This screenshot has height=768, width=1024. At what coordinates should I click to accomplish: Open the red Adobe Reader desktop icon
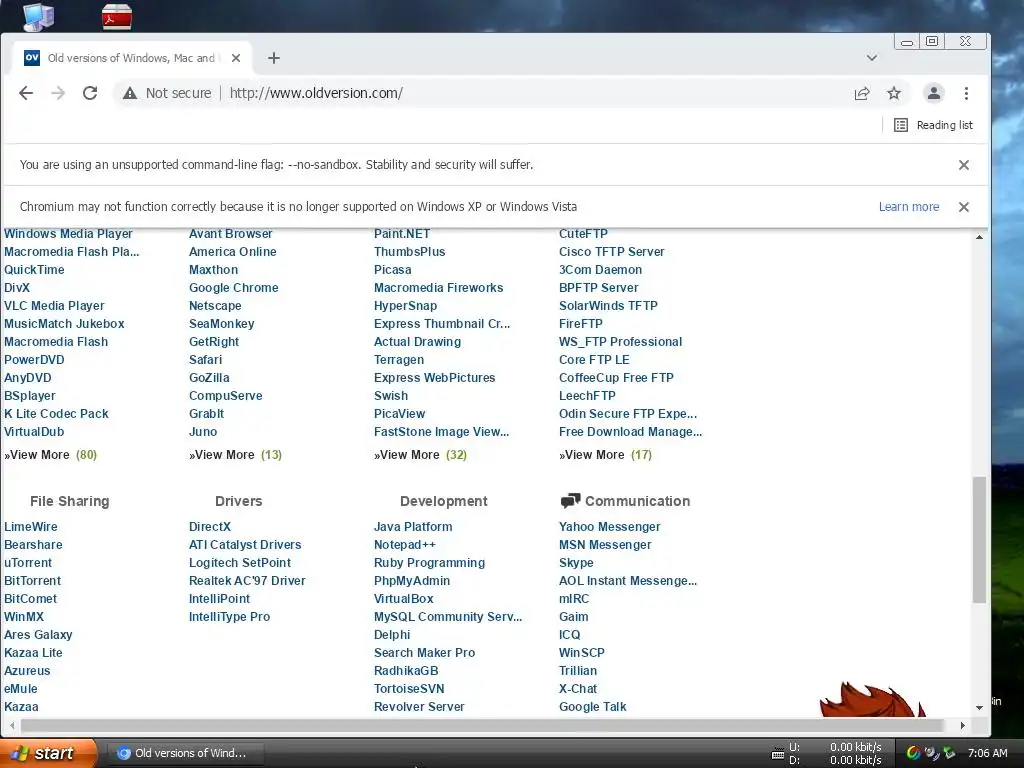tap(117, 16)
